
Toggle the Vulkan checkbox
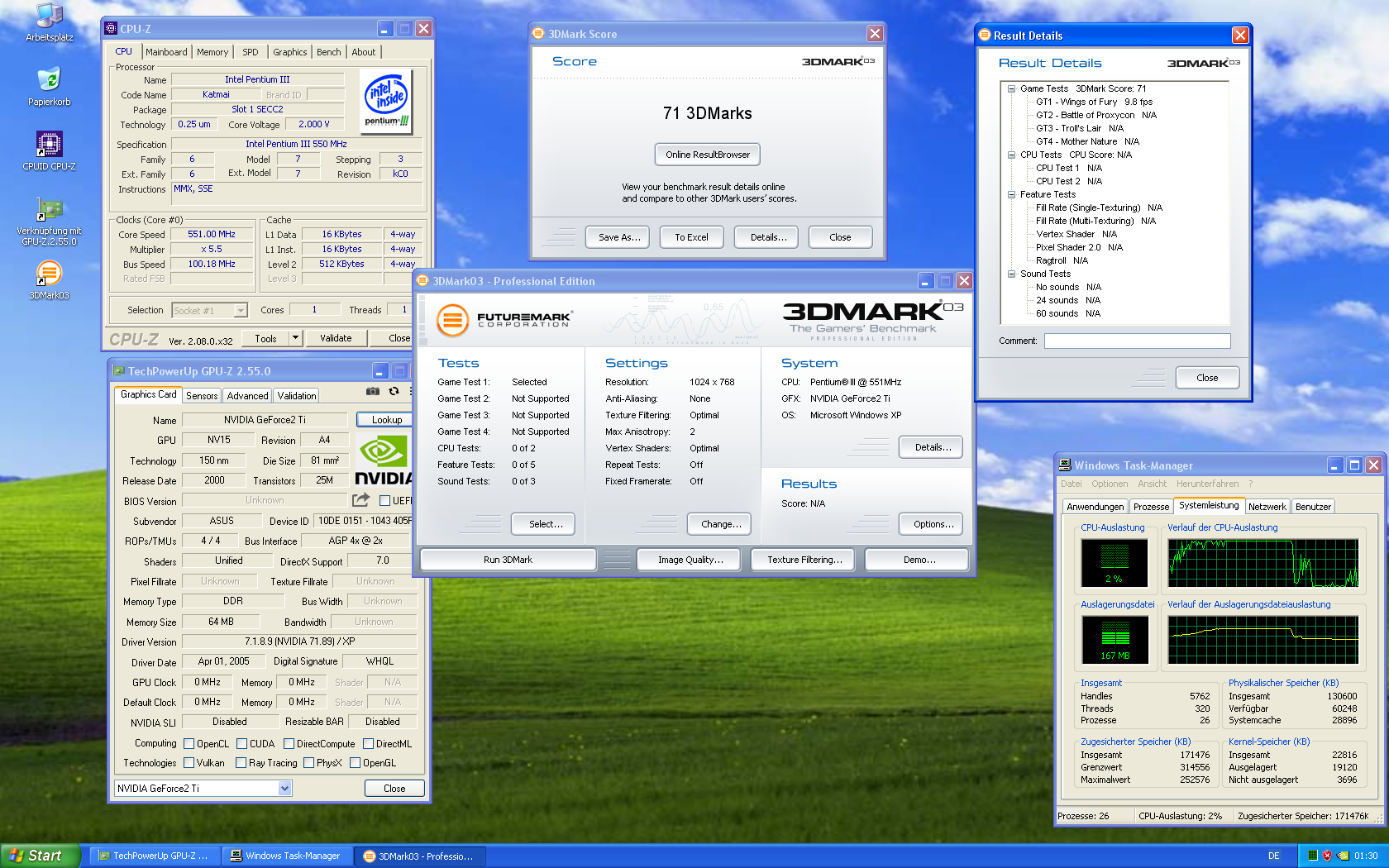point(189,763)
